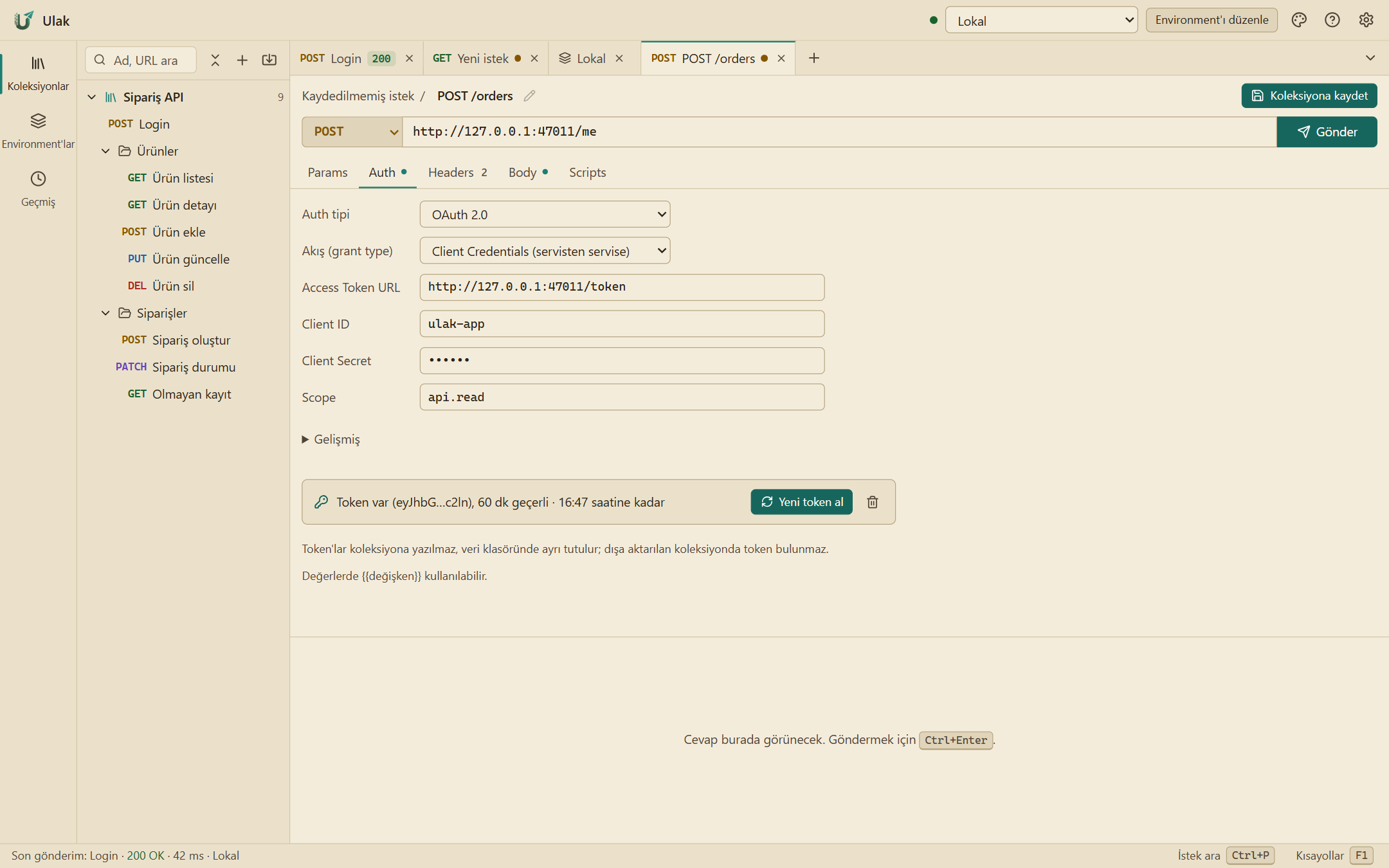Image resolution: width=1389 pixels, height=868 pixels.
Task: Click the Scope api.read field
Action: (622, 397)
